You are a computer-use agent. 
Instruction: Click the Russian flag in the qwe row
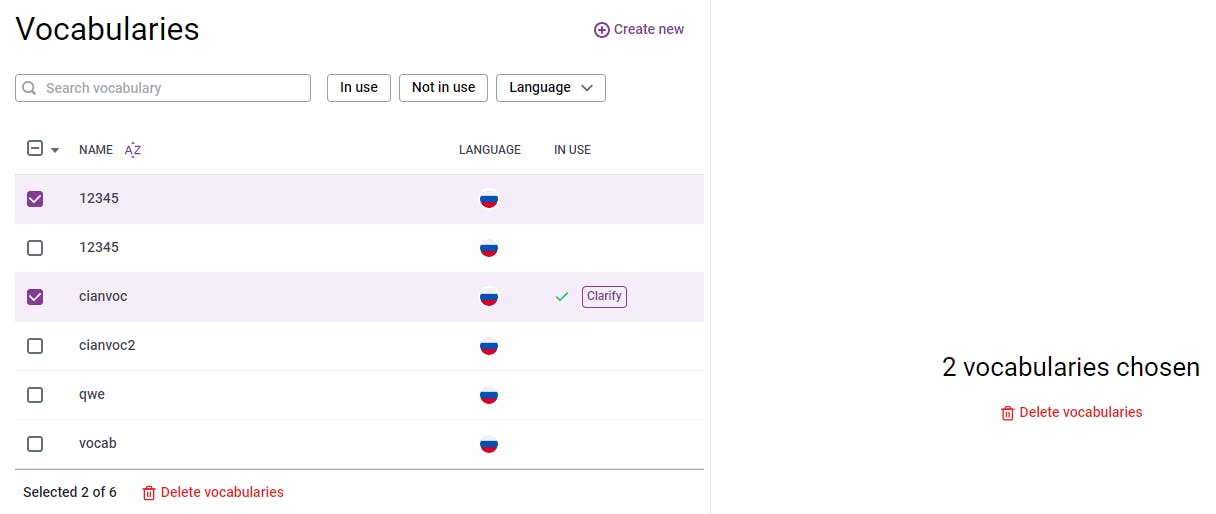[489, 395]
